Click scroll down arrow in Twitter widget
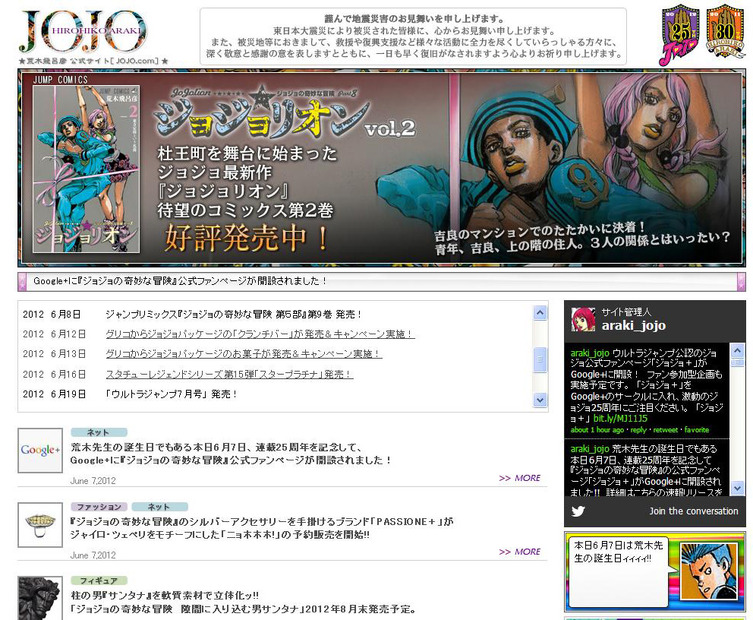This screenshot has width=753, height=620. coord(737,488)
